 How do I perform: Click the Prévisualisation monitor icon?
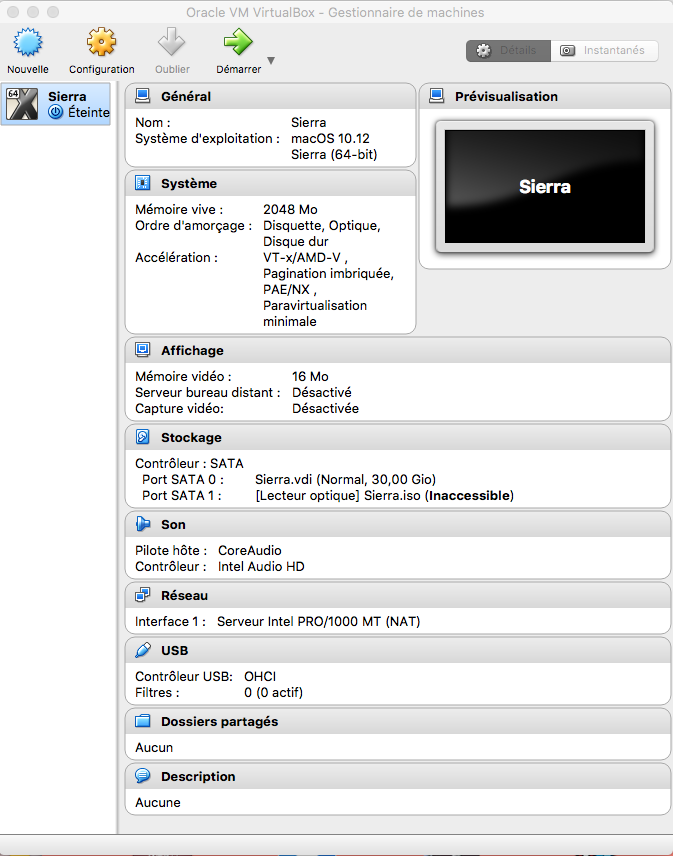[x=437, y=96]
